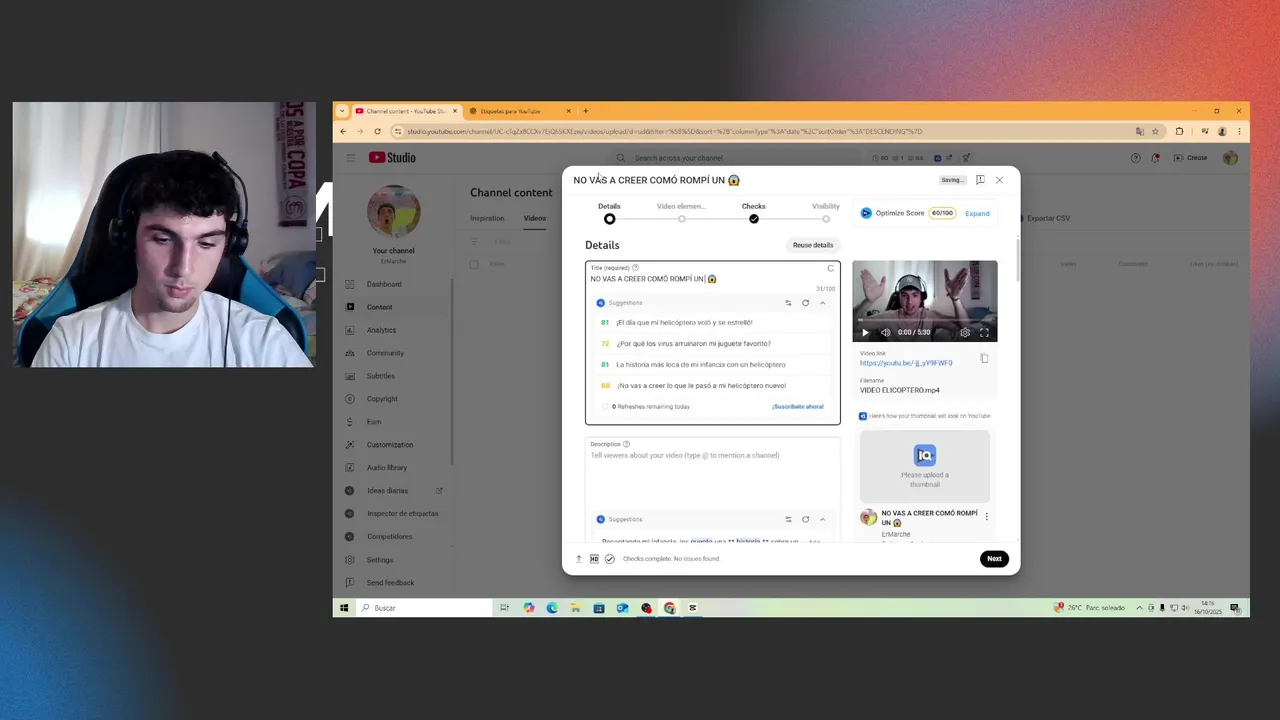Screen dimensions: 1280x720
Task: Click the upload thumbnail placeholder
Action: click(925, 467)
